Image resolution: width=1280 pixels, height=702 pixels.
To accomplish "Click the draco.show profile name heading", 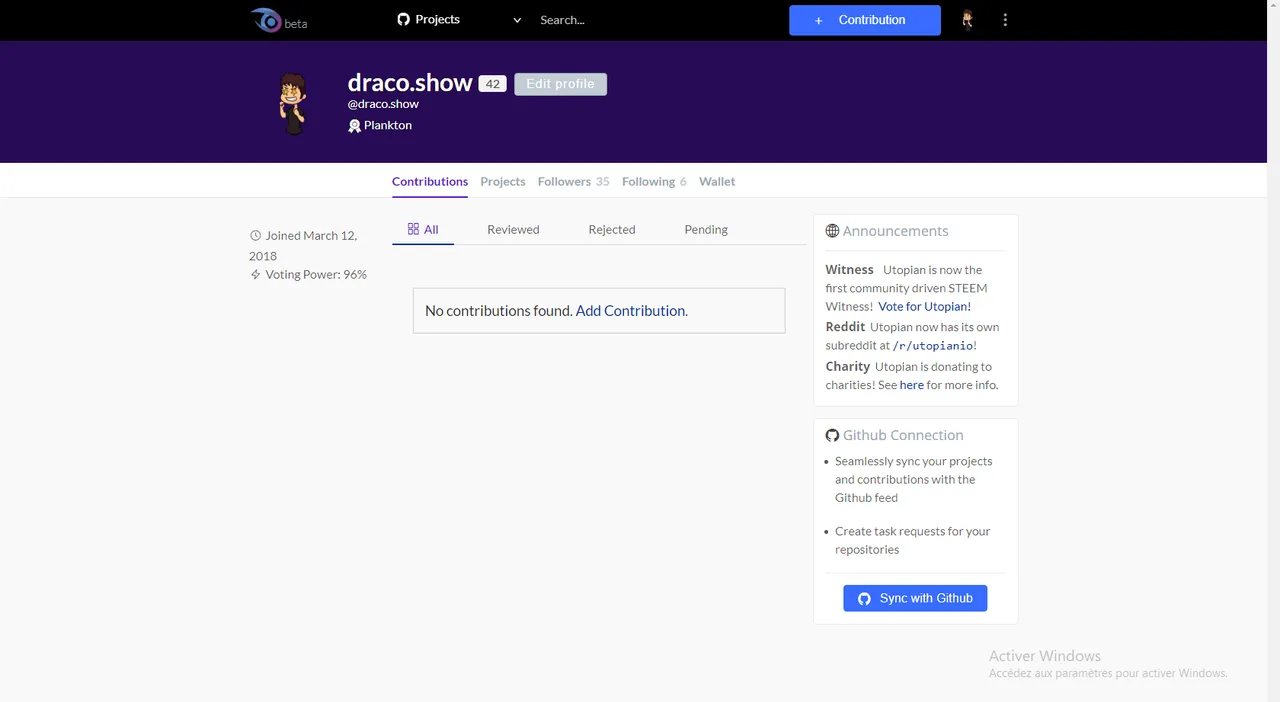I will pyautogui.click(x=410, y=83).
